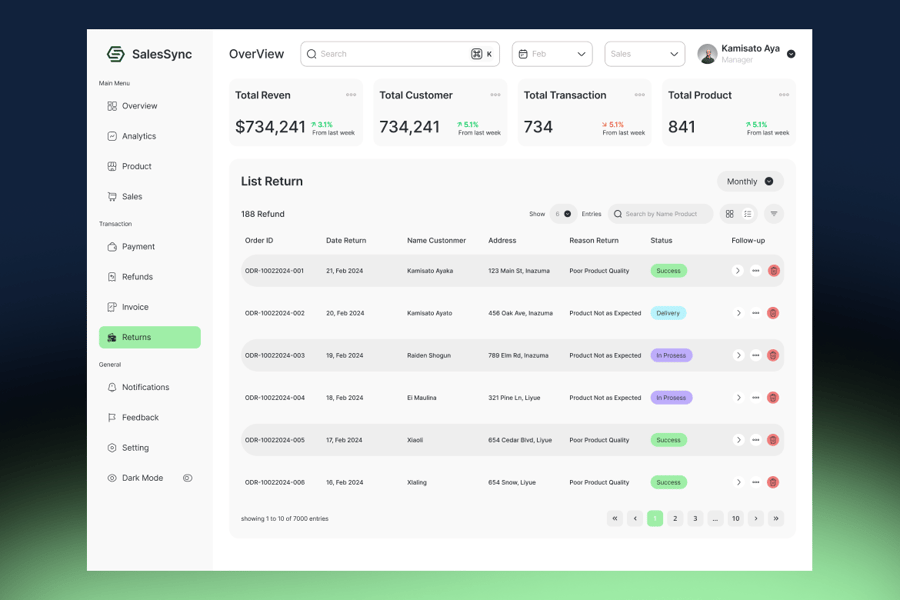The height and width of the screenshot is (600, 900).
Task: Click the SalesSync logo icon
Action: 116,54
